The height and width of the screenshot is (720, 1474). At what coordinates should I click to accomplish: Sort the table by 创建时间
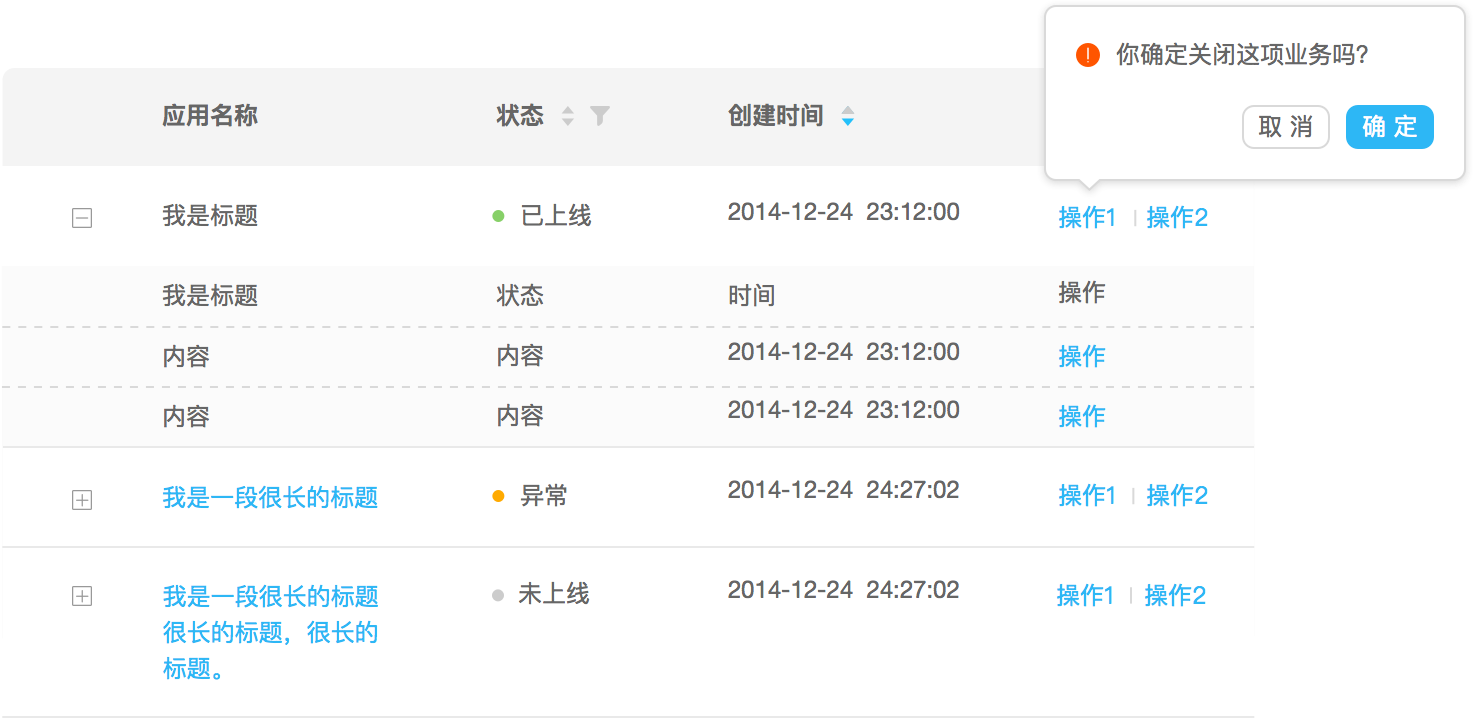(847, 116)
